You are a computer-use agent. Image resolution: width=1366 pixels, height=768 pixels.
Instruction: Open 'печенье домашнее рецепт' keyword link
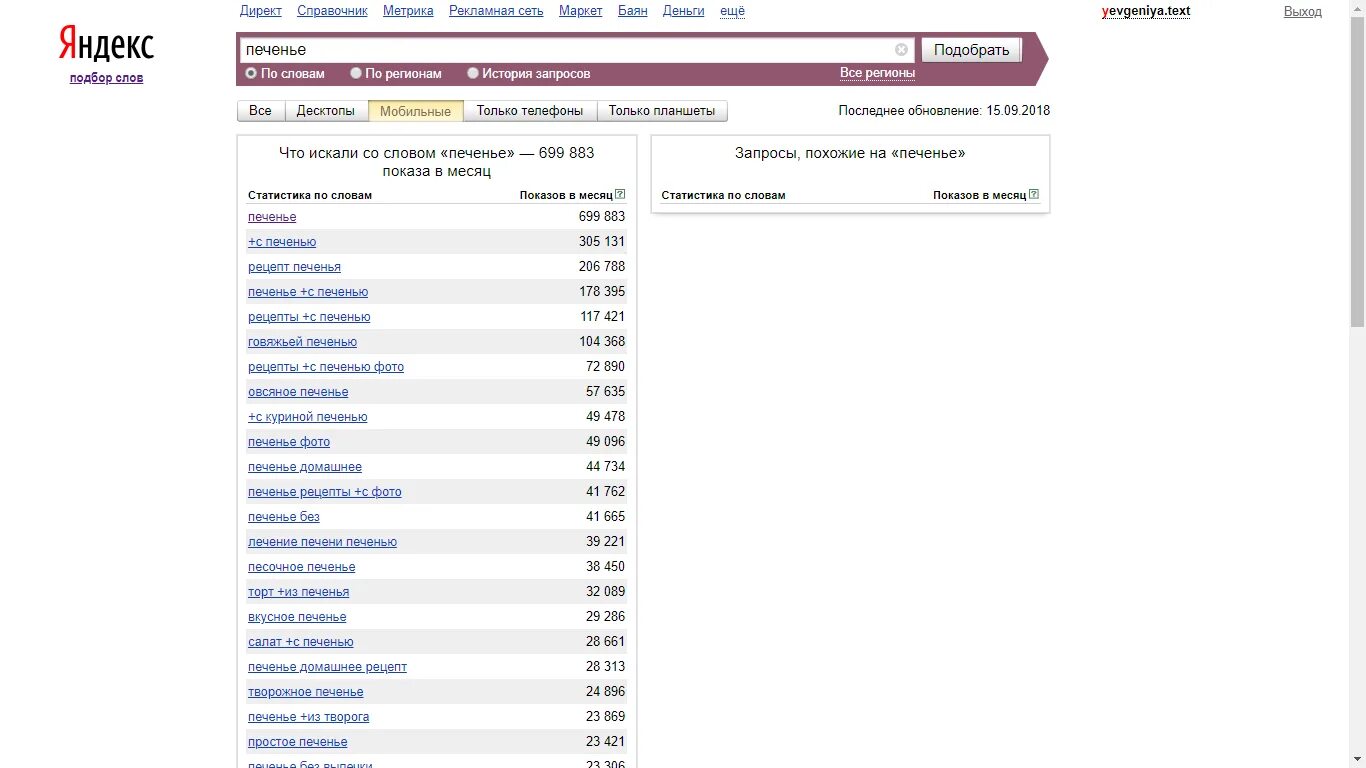click(328, 667)
